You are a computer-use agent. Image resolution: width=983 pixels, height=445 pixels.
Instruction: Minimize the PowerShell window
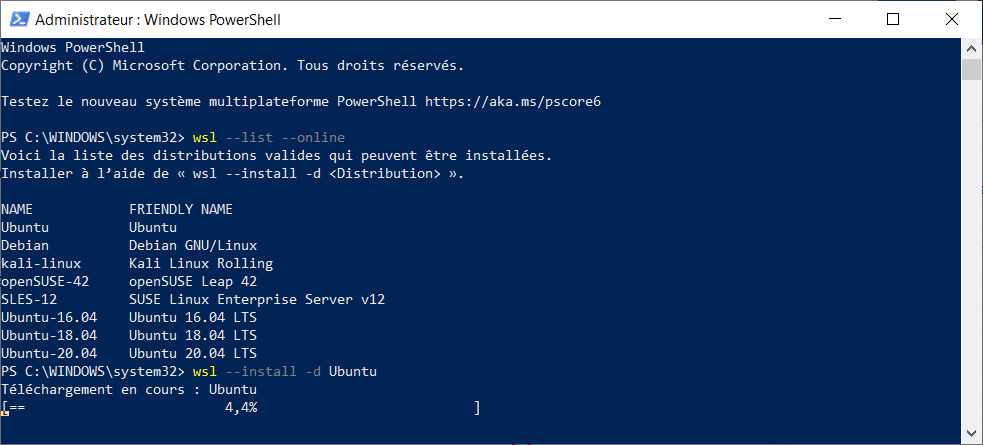(835, 19)
